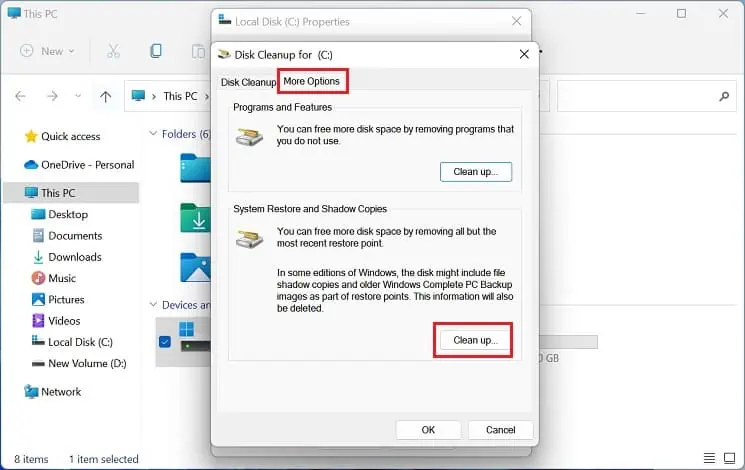
Task: Click the drive space usage bar
Action: [568, 342]
